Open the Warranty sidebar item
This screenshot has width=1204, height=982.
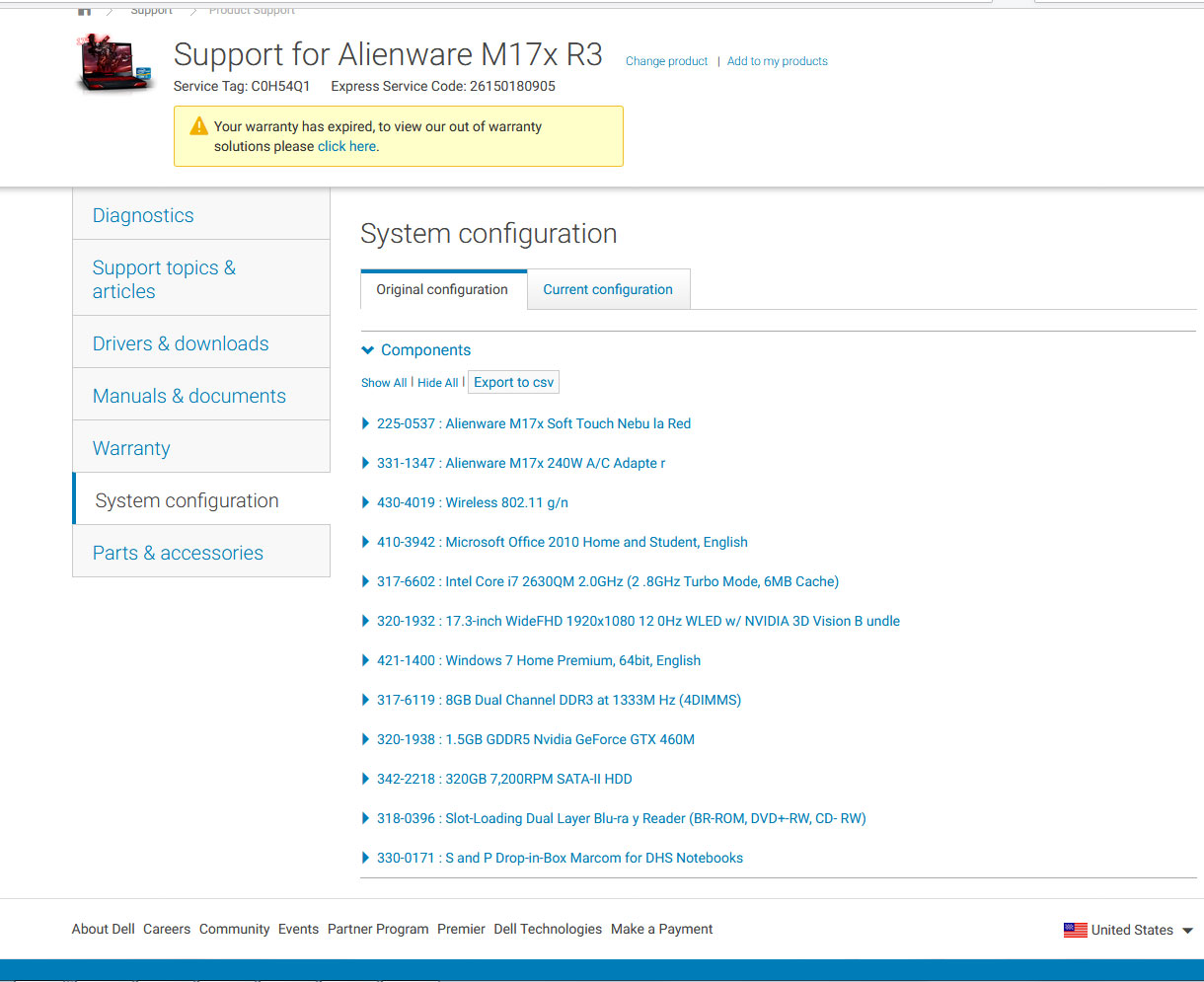click(x=201, y=448)
